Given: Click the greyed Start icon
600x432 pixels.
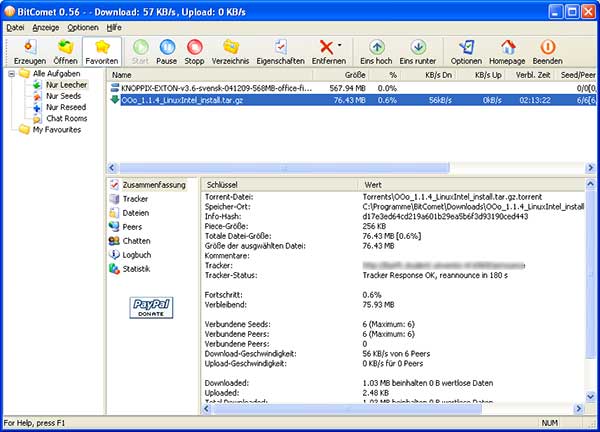Looking at the screenshot, I should click(x=140, y=52).
